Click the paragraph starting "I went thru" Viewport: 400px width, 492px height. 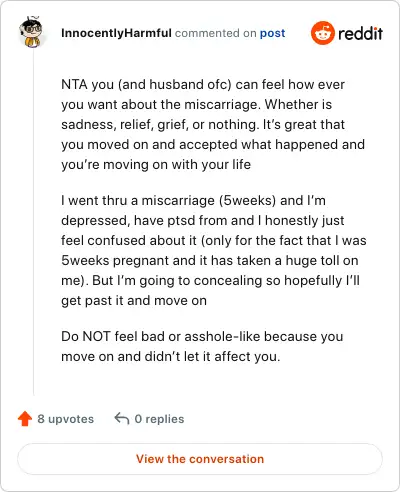click(x=214, y=250)
